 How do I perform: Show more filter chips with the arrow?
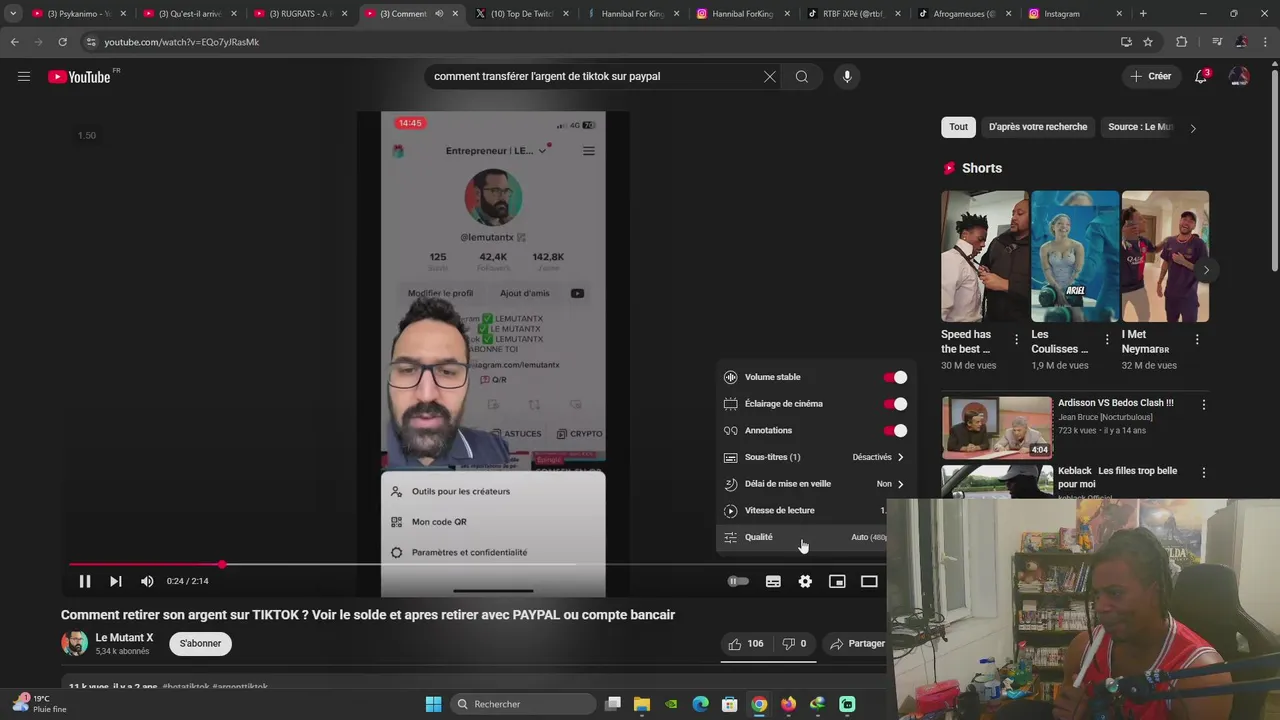coord(1192,128)
